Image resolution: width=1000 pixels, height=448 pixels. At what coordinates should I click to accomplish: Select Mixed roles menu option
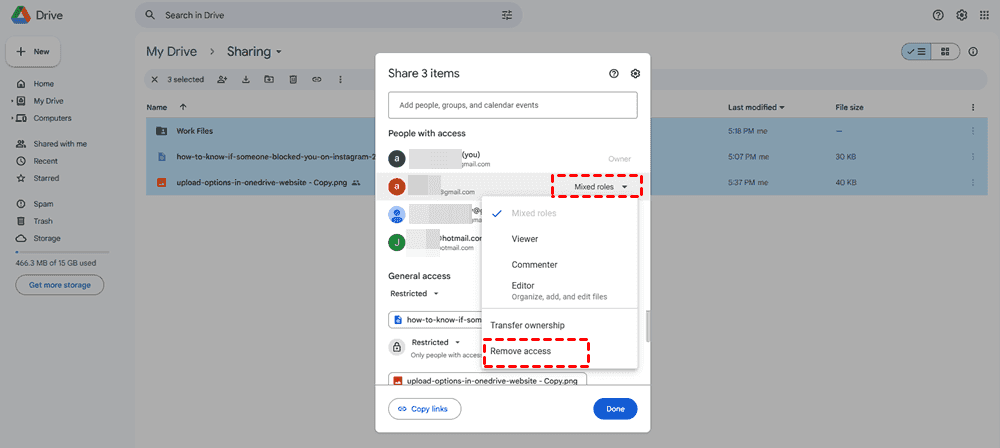pos(560,213)
